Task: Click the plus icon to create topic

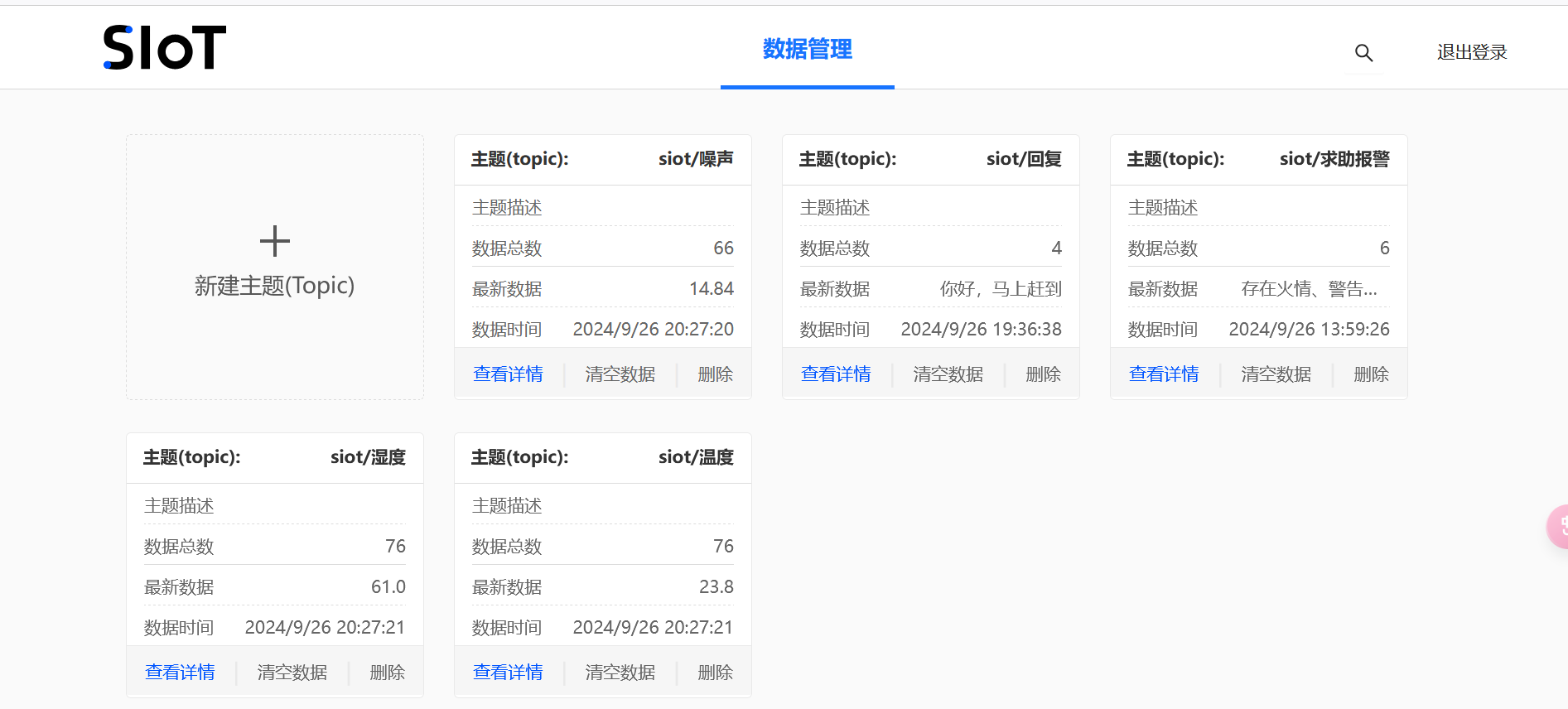Action: click(x=275, y=242)
